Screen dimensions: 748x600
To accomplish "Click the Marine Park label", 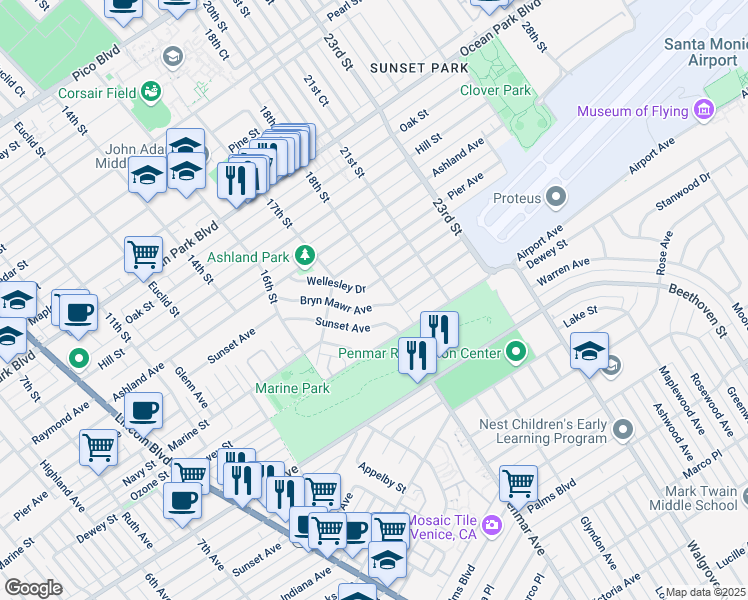I will [292, 388].
